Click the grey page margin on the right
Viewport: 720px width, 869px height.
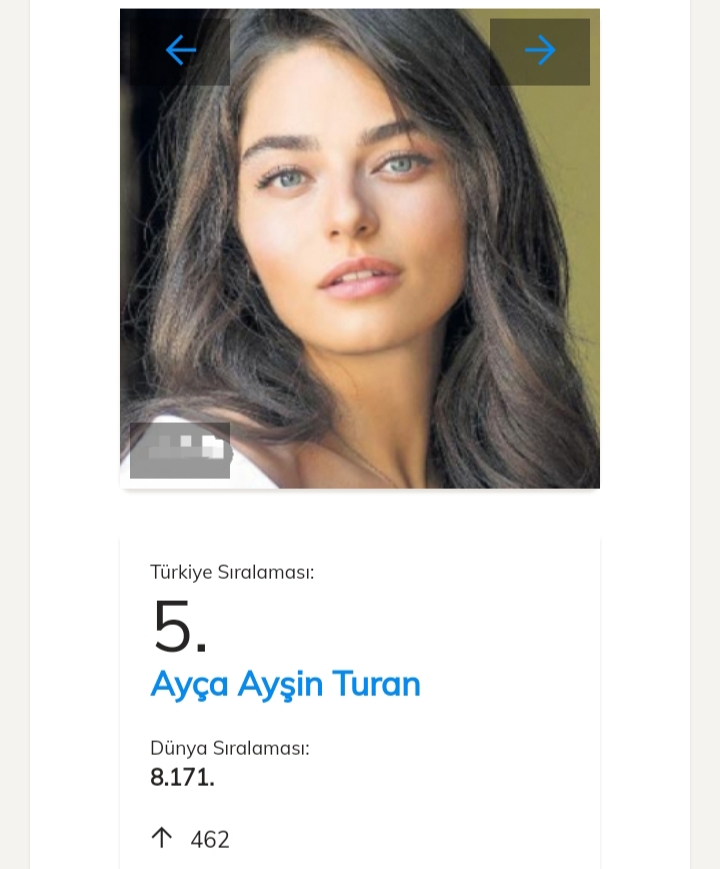[x=705, y=400]
